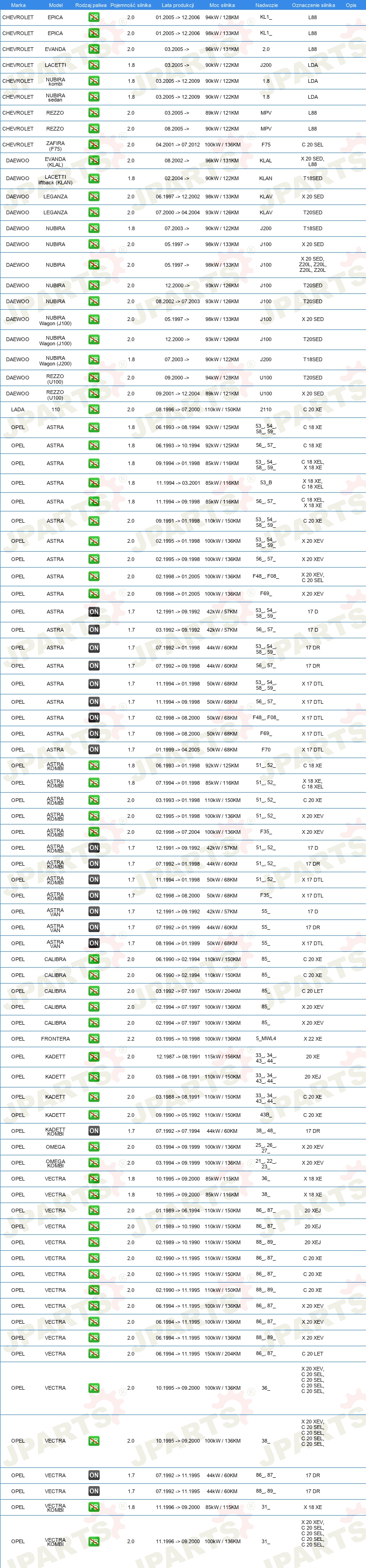The image size is (366, 1568).
Task: Click petrol icon in Chevrolet Lacetti row
Action: [94, 65]
